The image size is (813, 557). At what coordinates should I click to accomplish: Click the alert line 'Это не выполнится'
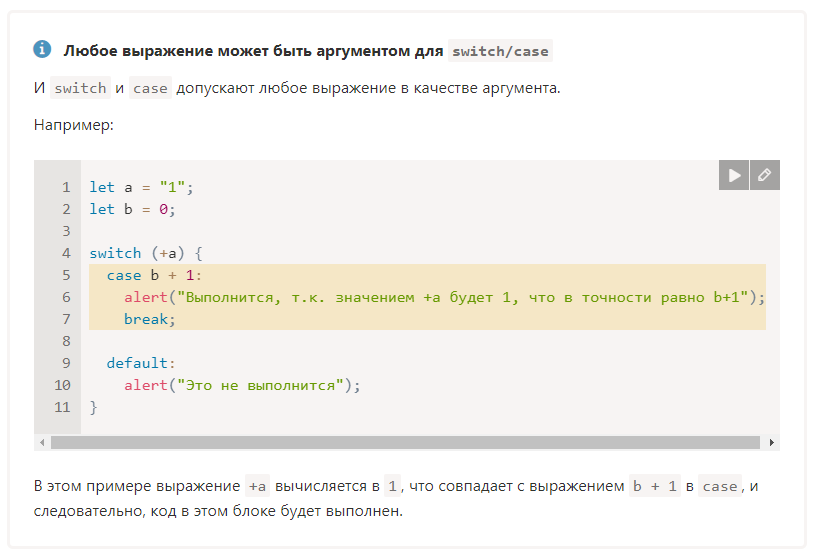click(x=242, y=385)
